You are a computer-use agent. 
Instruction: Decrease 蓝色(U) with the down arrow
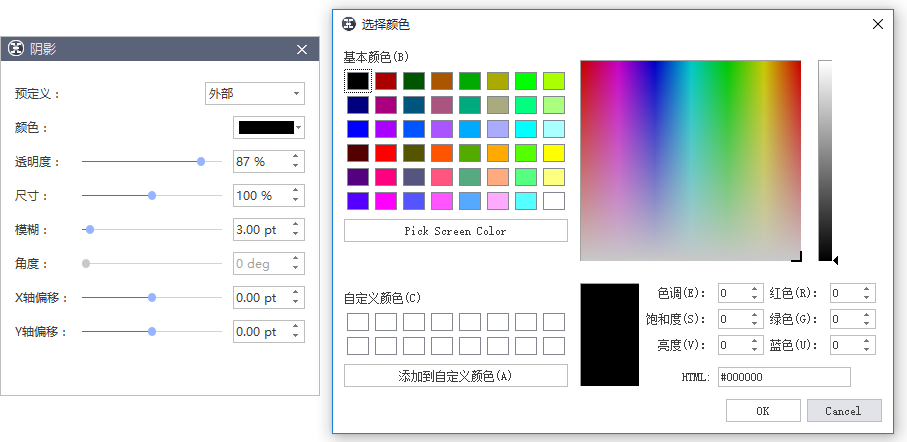pos(867,349)
